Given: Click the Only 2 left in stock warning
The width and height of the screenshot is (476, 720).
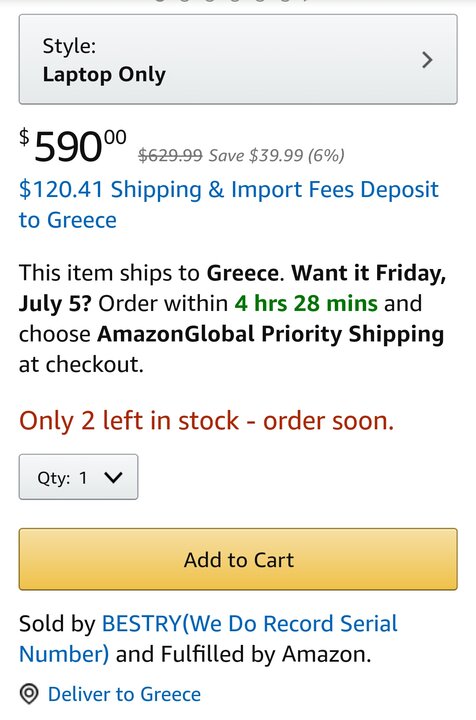Looking at the screenshot, I should (207, 421).
